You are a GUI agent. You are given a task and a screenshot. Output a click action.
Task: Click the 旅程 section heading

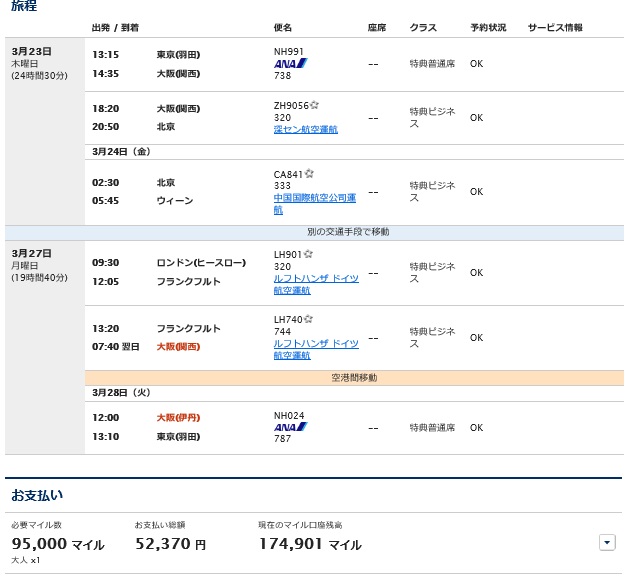point(24,6)
